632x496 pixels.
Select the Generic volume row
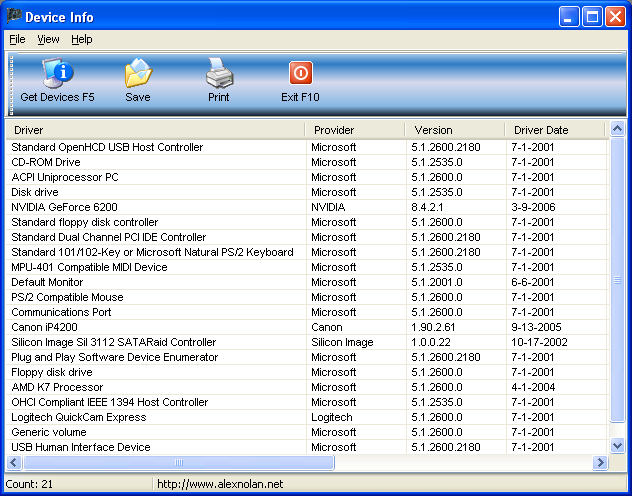tap(306, 432)
